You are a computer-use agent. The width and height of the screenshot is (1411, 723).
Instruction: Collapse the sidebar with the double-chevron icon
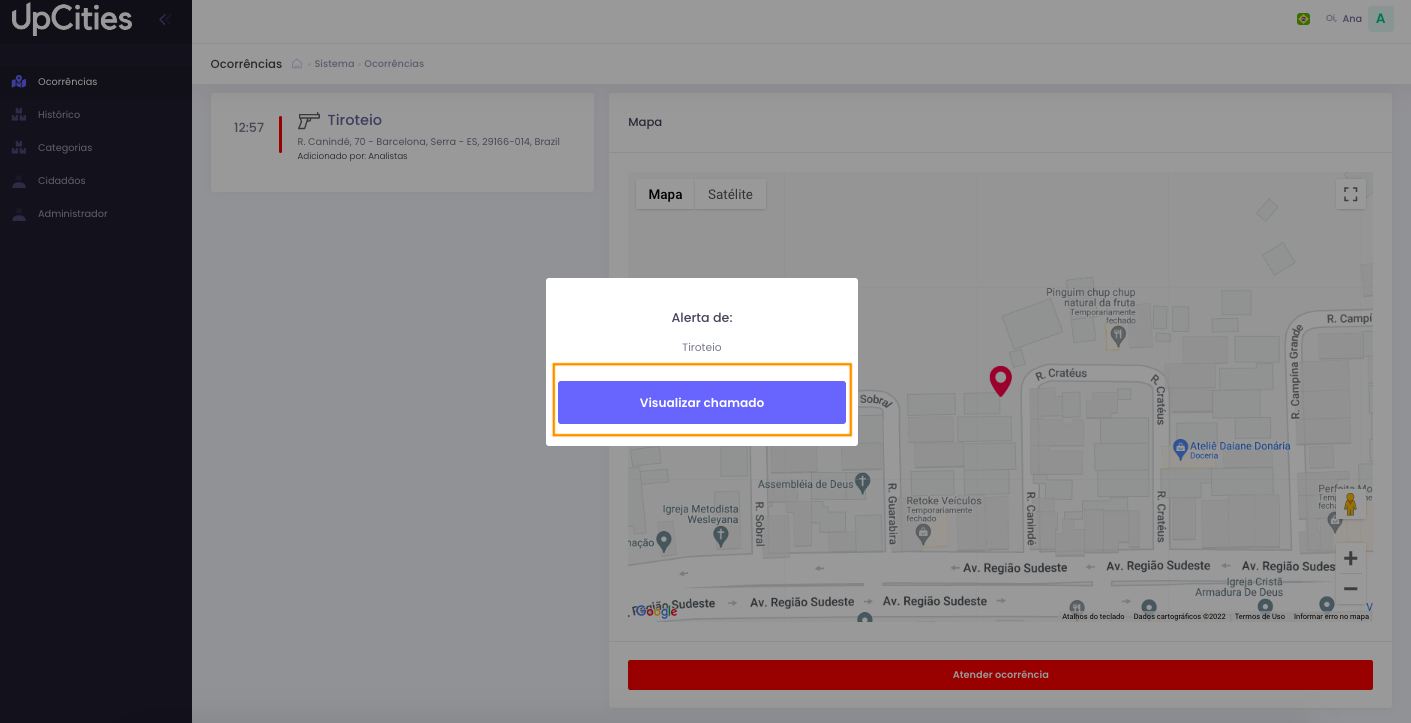[164, 19]
